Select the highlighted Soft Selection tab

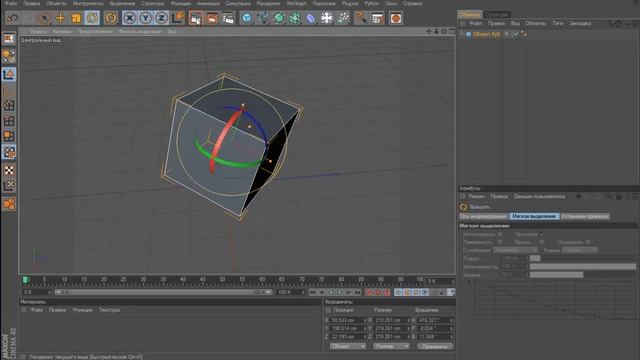[534, 216]
